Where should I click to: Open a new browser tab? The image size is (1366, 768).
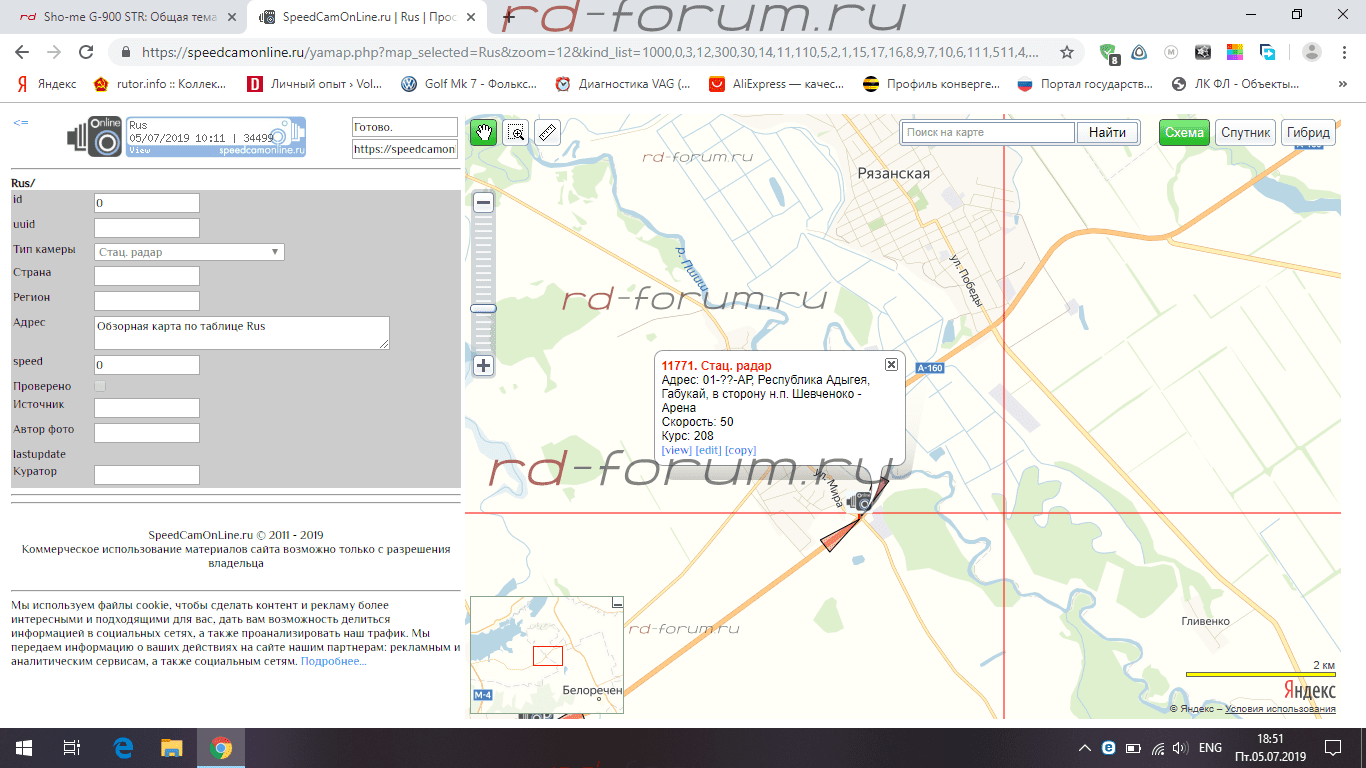508,16
